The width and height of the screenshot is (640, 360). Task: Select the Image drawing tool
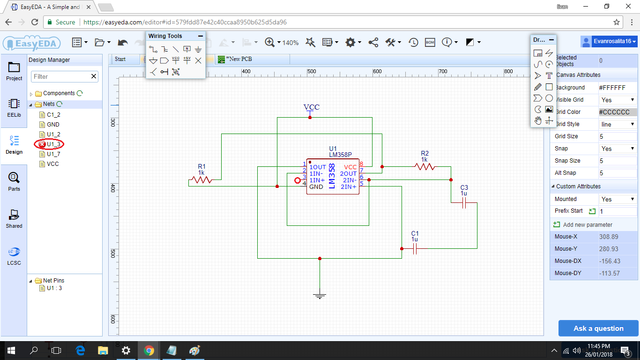[549, 109]
